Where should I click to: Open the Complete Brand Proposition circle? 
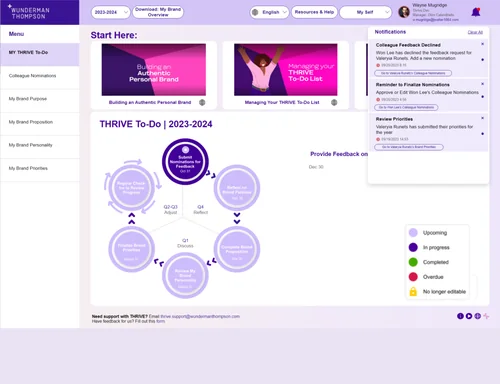click(237, 249)
